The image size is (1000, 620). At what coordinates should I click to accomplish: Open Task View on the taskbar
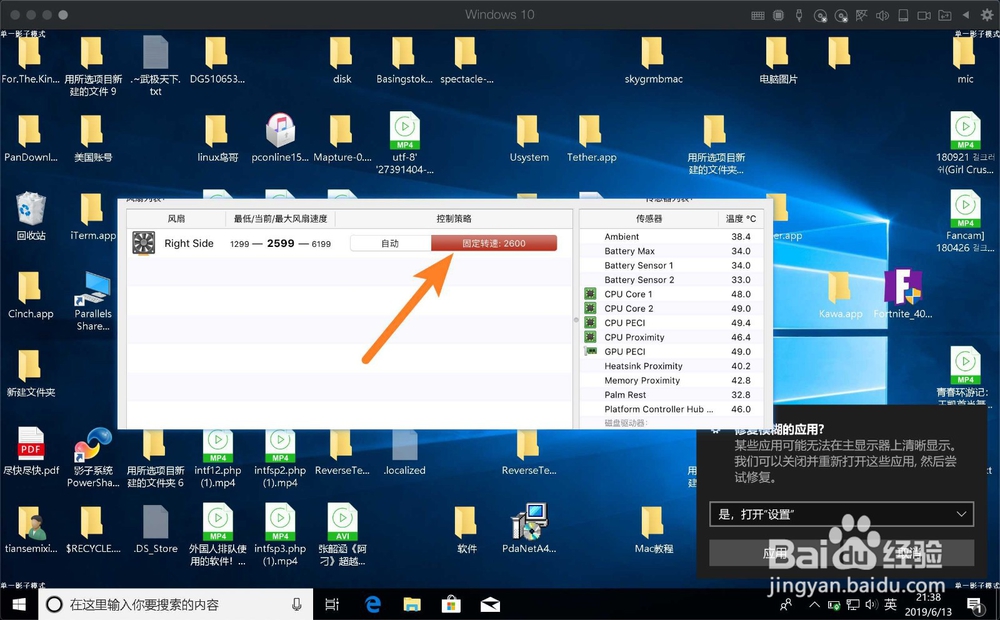tap(332, 604)
